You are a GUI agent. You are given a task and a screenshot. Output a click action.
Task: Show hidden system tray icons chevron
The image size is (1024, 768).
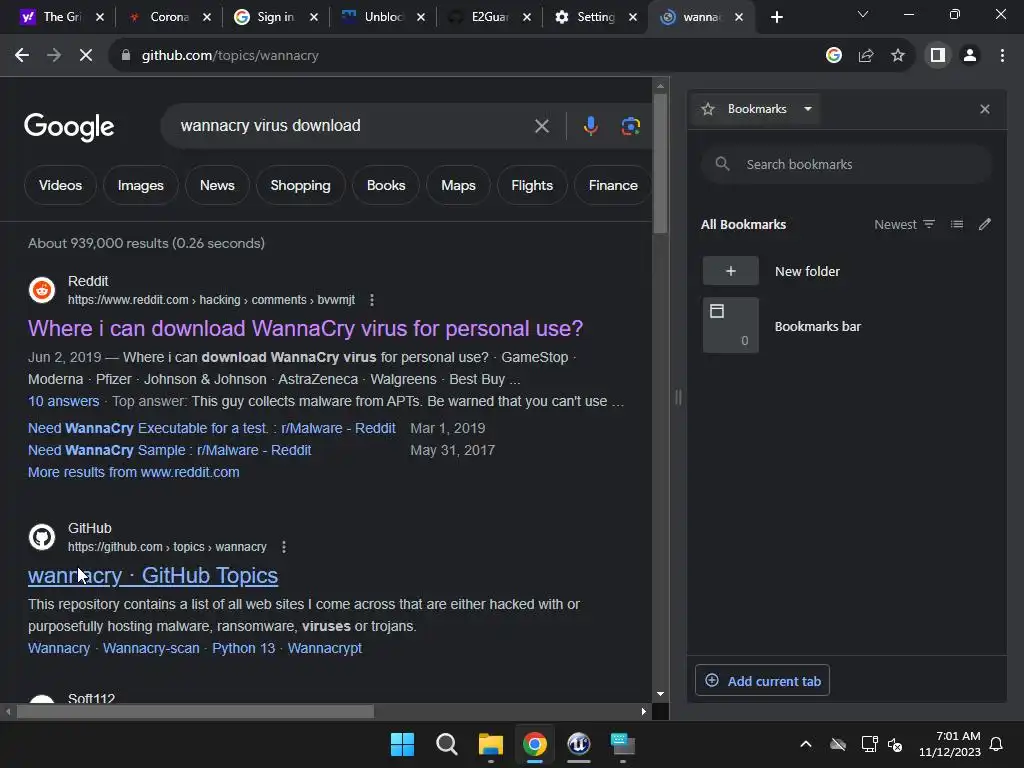[x=806, y=744]
